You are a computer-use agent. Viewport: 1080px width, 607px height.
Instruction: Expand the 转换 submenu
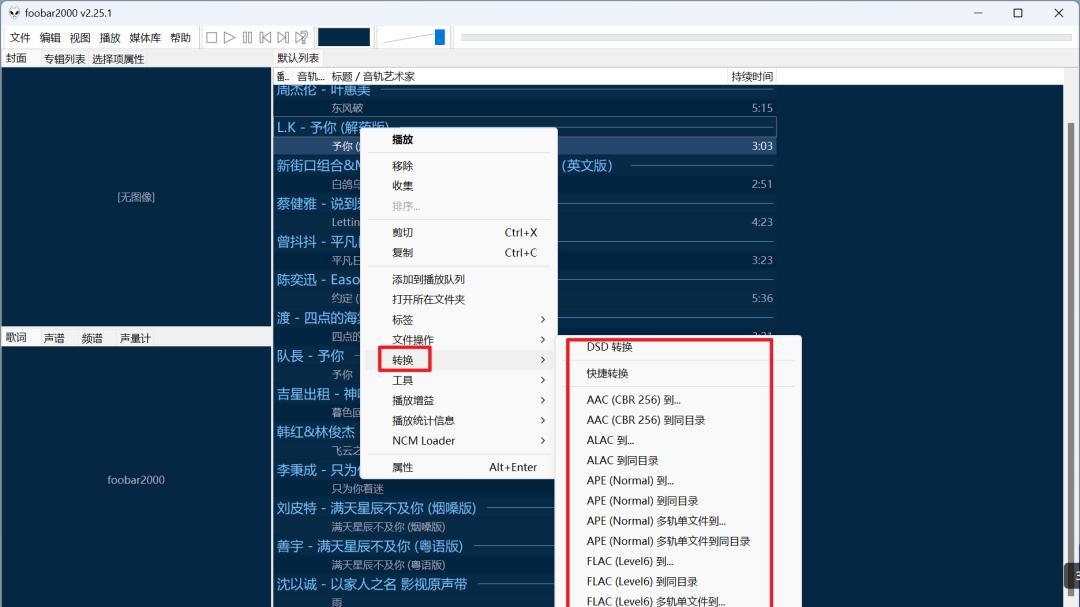point(459,360)
